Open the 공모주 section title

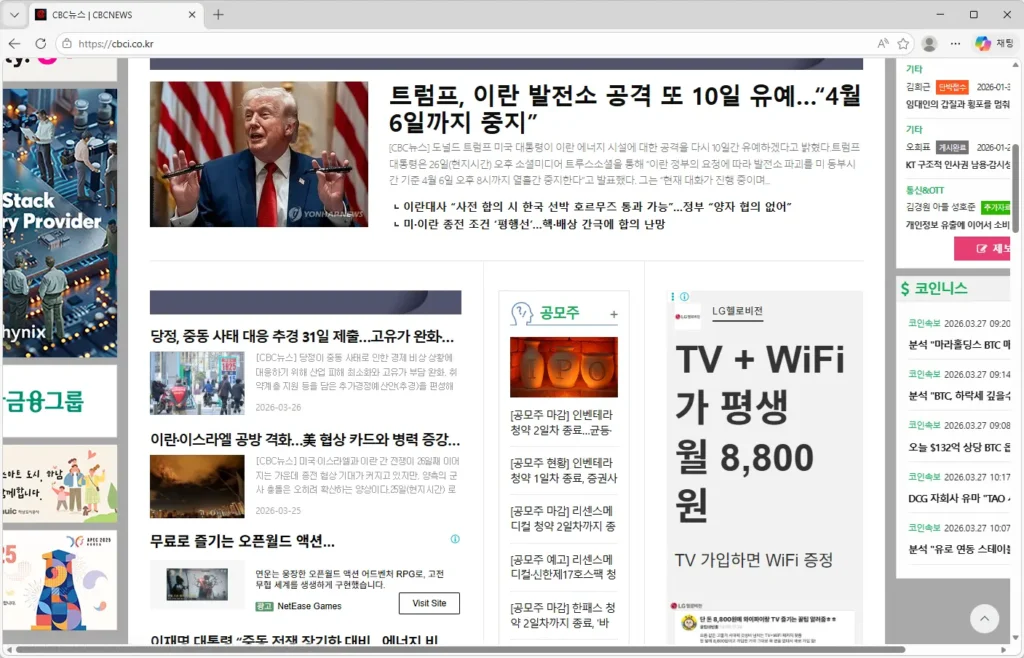point(560,313)
